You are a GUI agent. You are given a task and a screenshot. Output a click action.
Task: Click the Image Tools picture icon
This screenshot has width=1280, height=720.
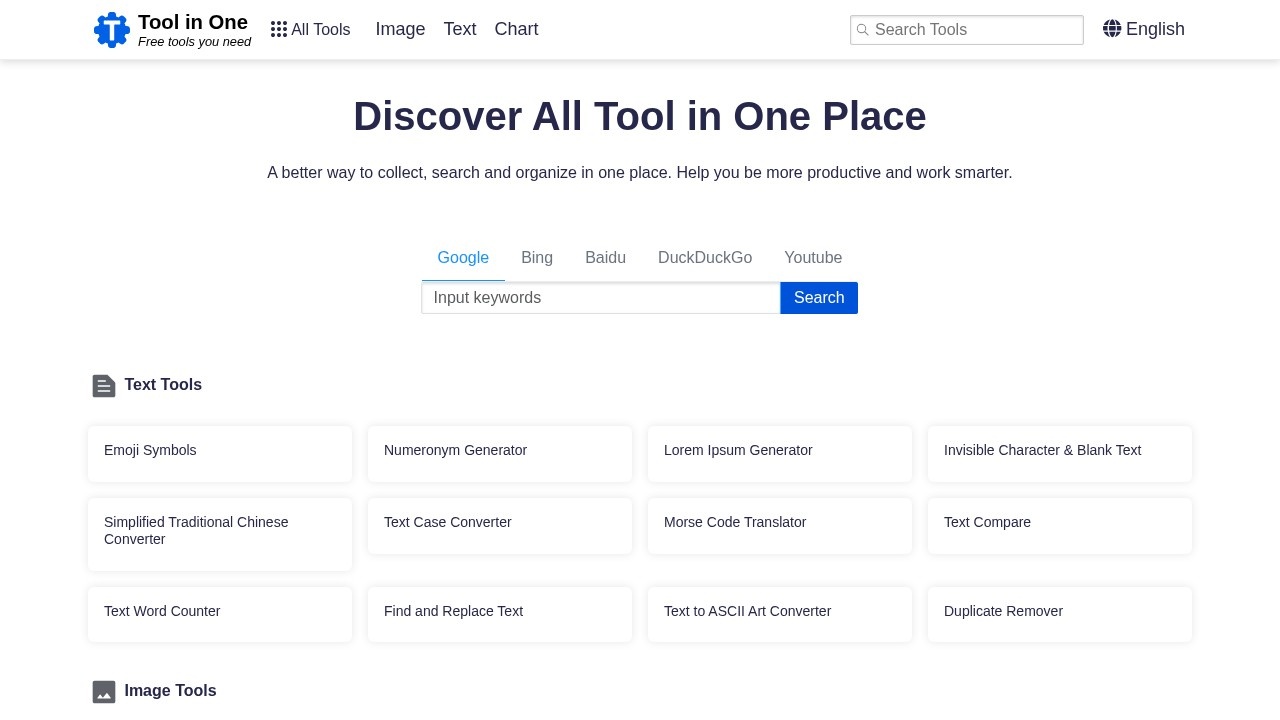click(x=104, y=692)
